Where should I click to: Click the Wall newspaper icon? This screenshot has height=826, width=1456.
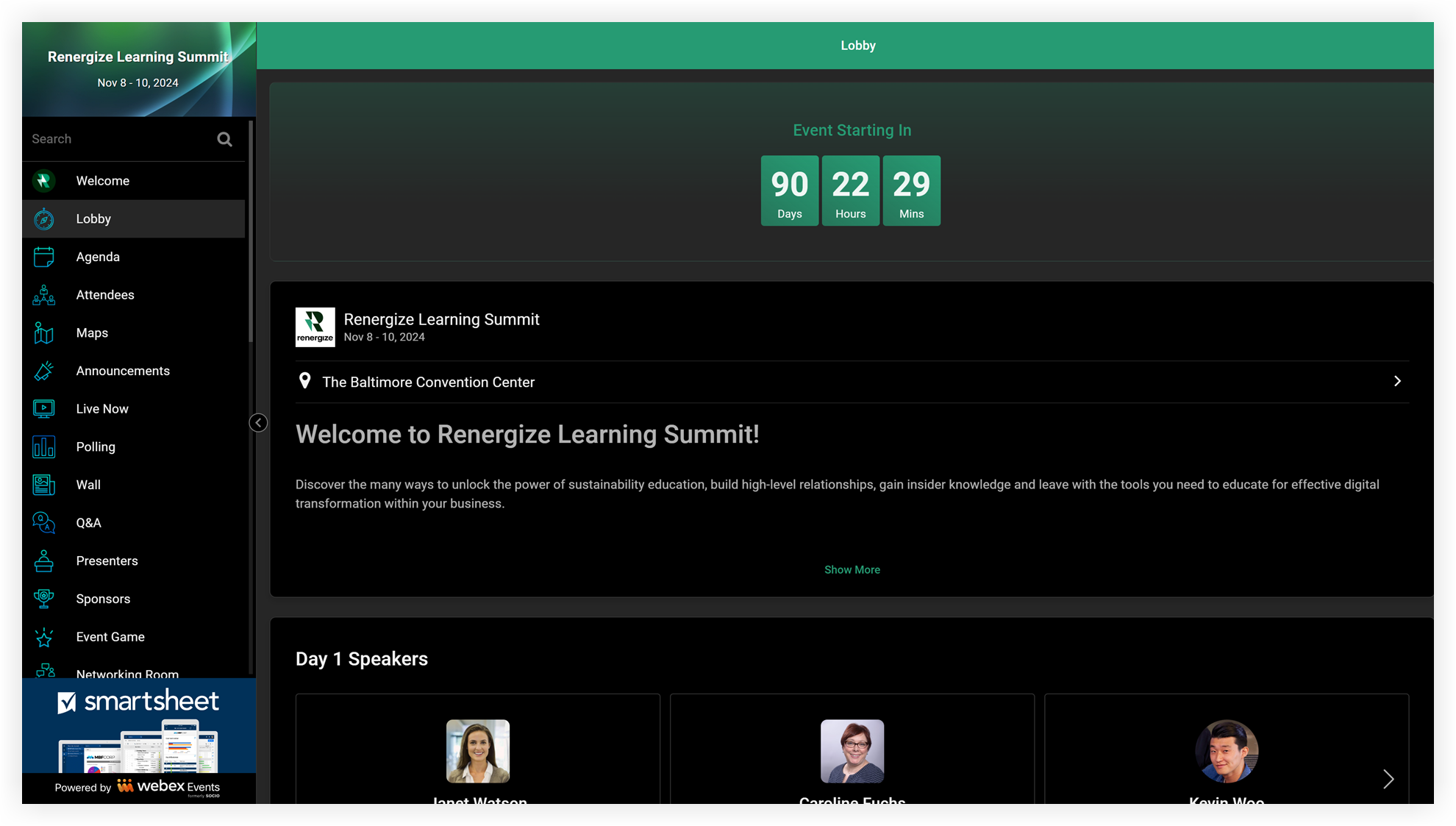44,485
